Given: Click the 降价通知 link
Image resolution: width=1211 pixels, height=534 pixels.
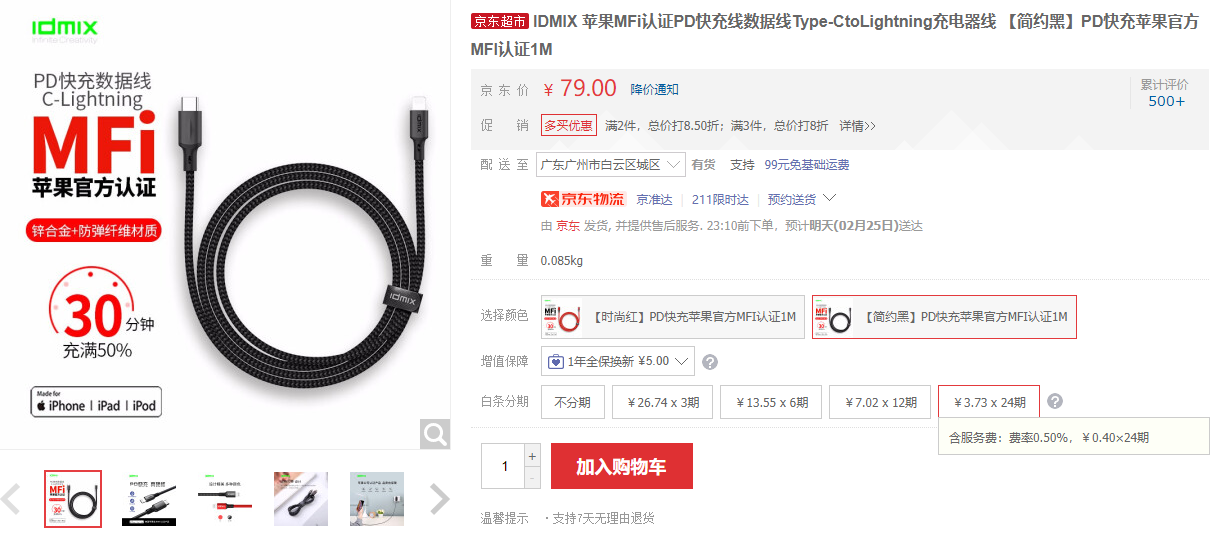Looking at the screenshot, I should (654, 90).
